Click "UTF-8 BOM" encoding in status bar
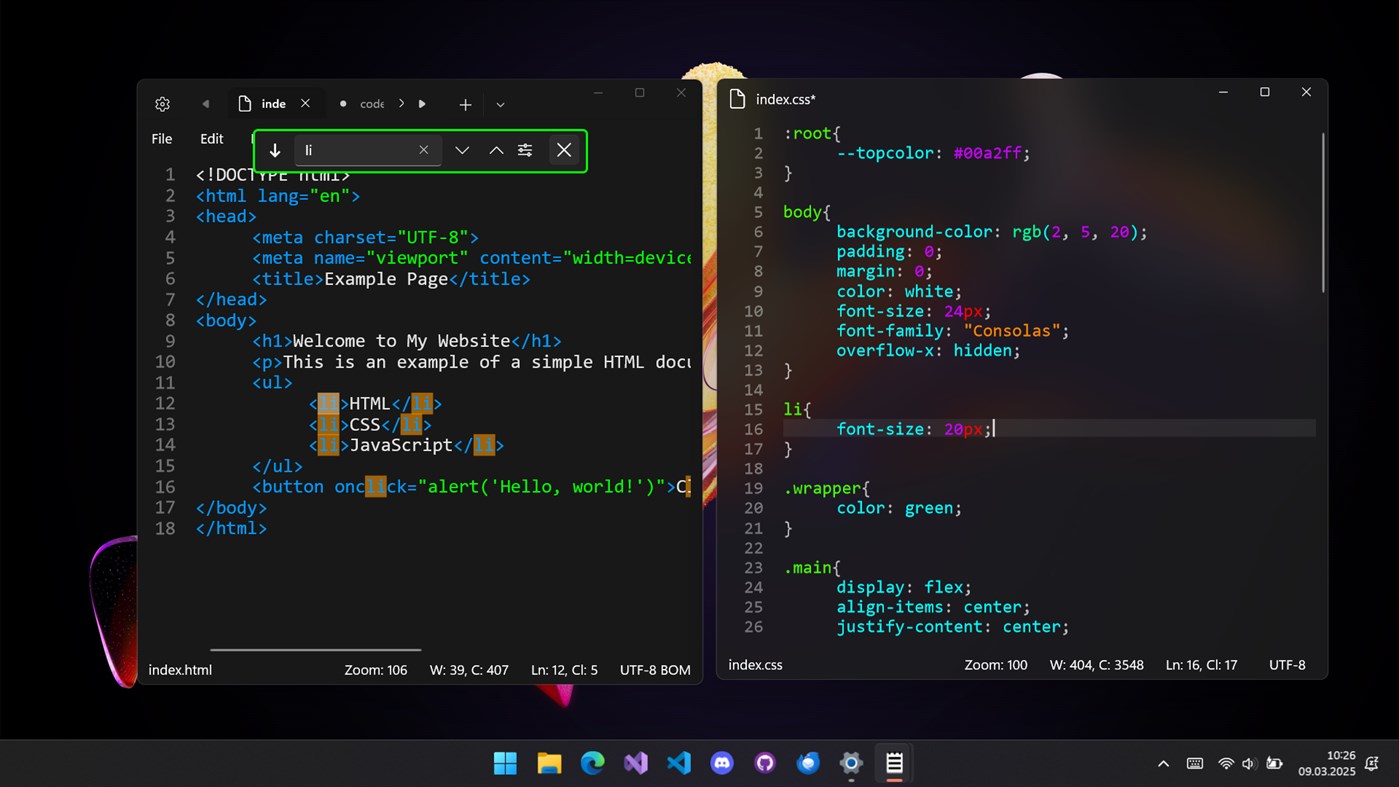Viewport: 1399px width, 787px height. [x=655, y=670]
